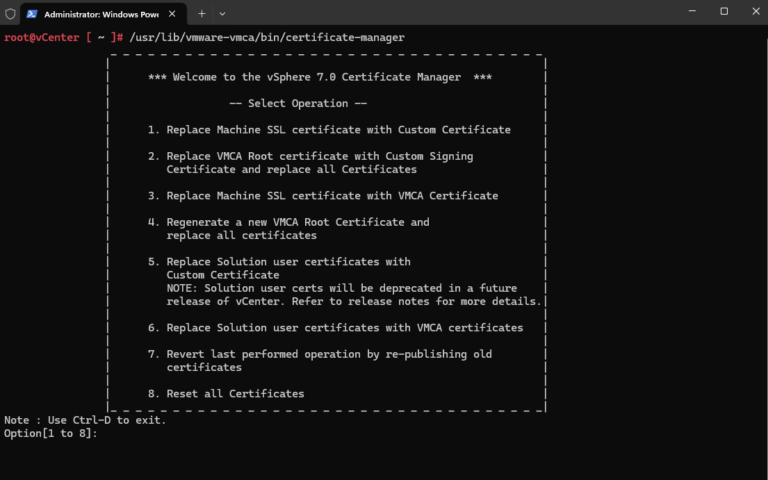Click option 3 Machine SSL with VMCA Certificate
Screen dimensions: 768x480
(322, 196)
